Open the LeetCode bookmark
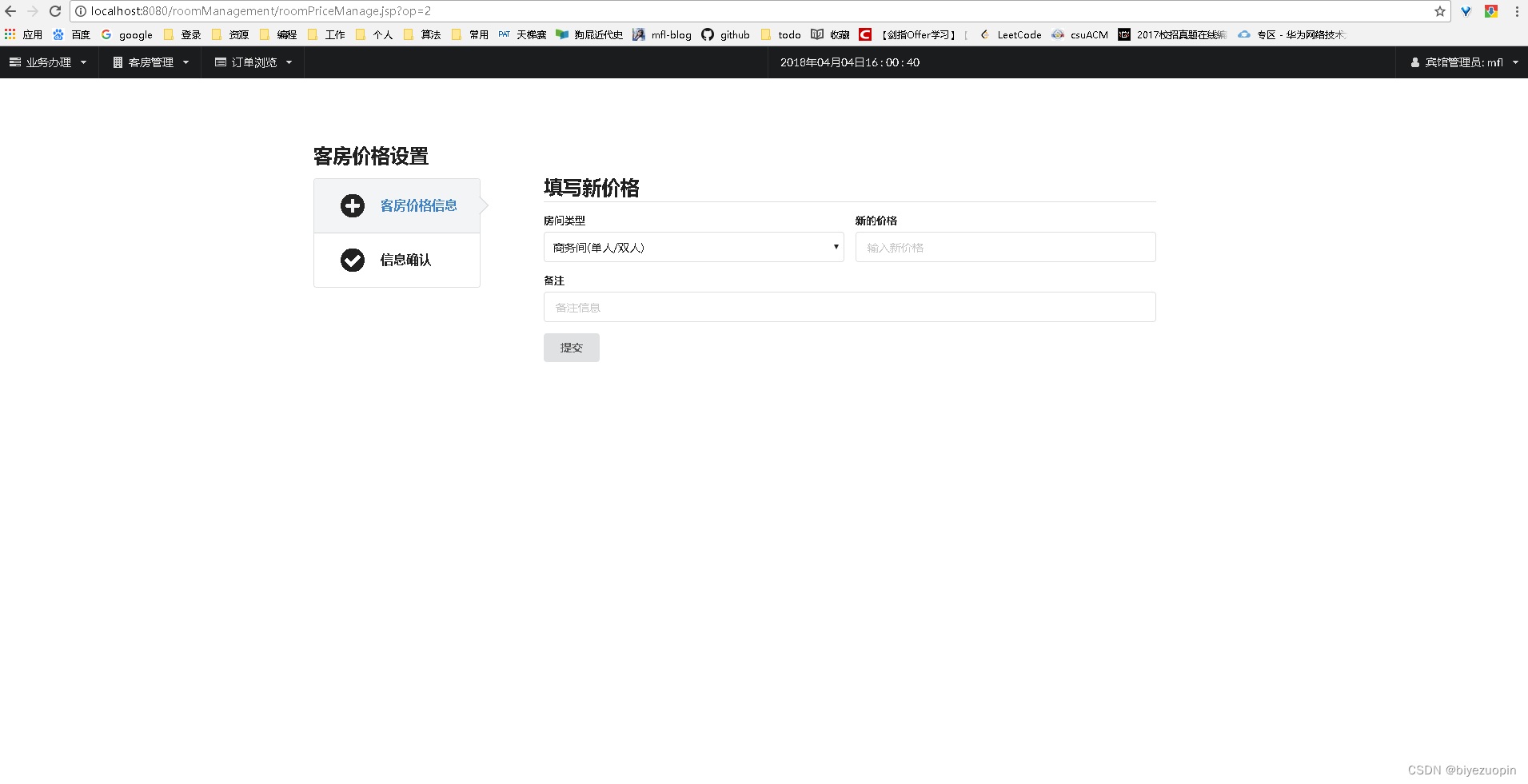This screenshot has height=784, width=1528. click(x=1011, y=34)
